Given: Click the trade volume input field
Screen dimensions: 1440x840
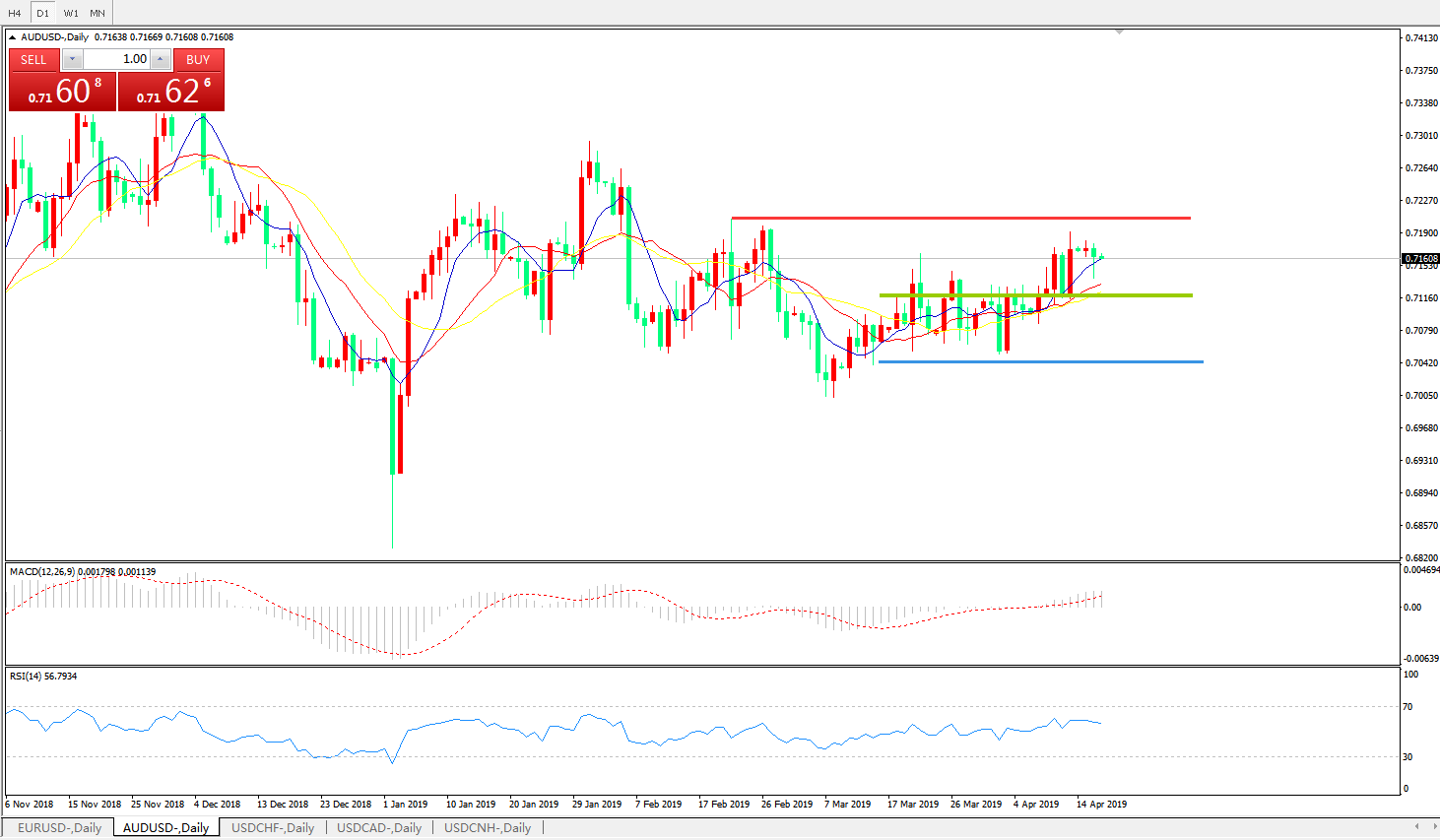Looking at the screenshot, I should pos(118,60).
